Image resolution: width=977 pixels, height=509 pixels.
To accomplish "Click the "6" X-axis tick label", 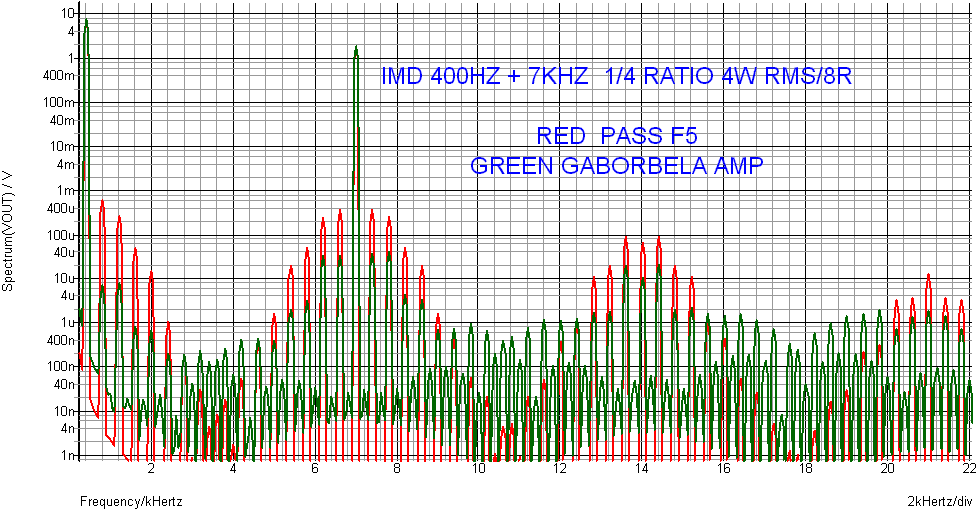I will tap(315, 469).
